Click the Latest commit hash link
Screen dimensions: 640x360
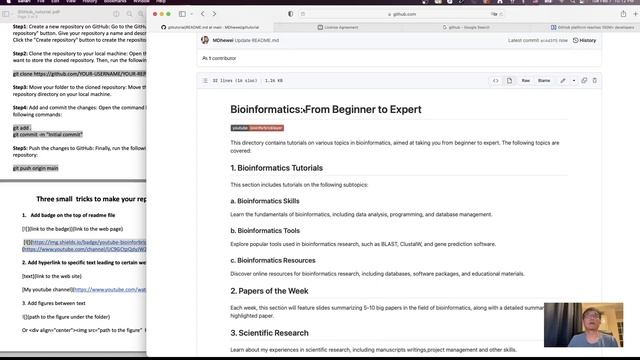click(x=549, y=40)
